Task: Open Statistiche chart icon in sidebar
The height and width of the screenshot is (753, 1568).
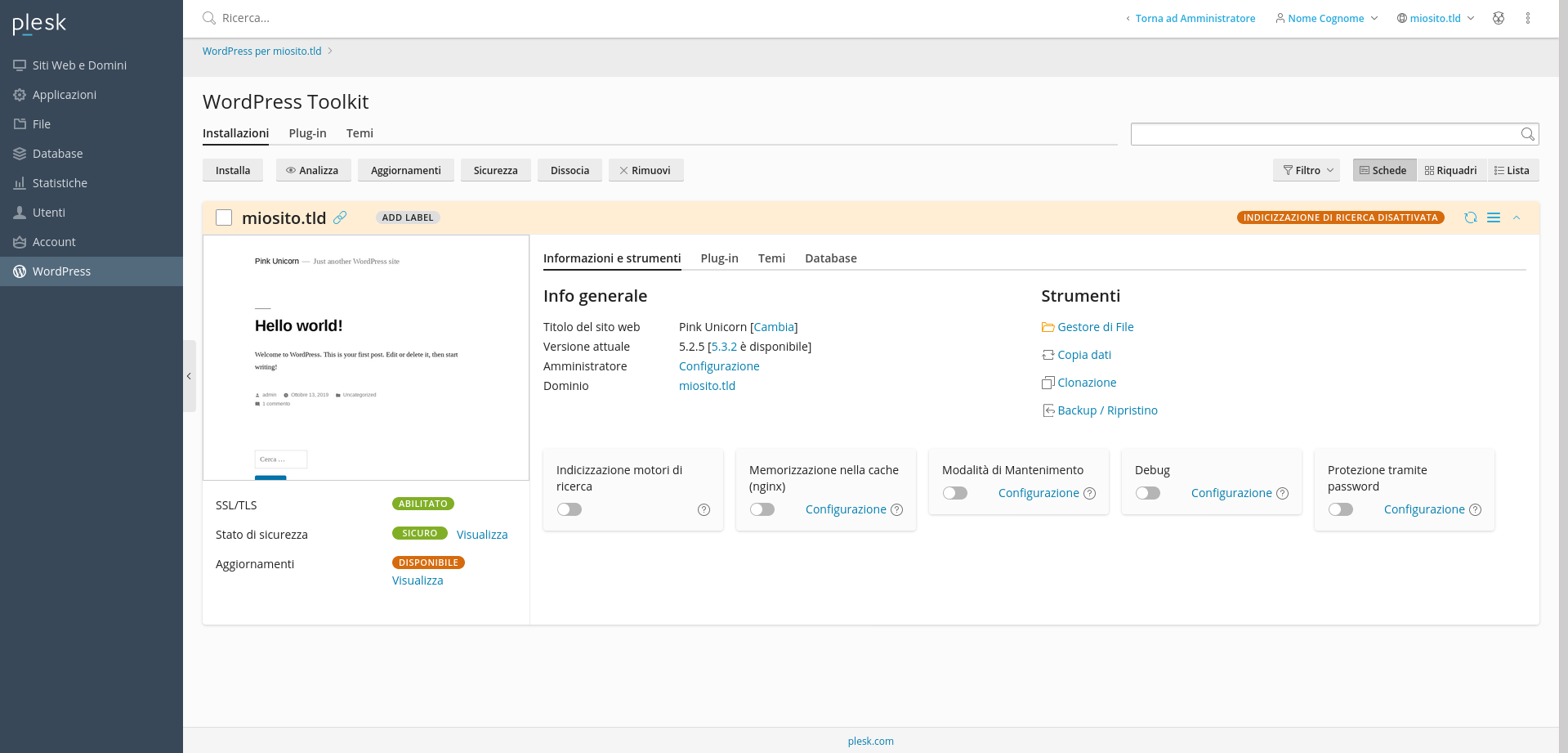Action: [20, 183]
